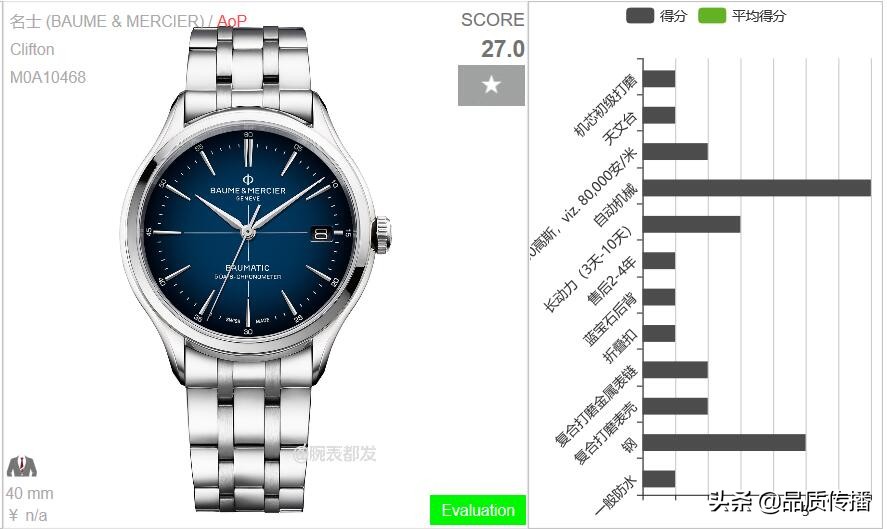Click the white star rating icon
887x529 pixels.
tap(491, 85)
